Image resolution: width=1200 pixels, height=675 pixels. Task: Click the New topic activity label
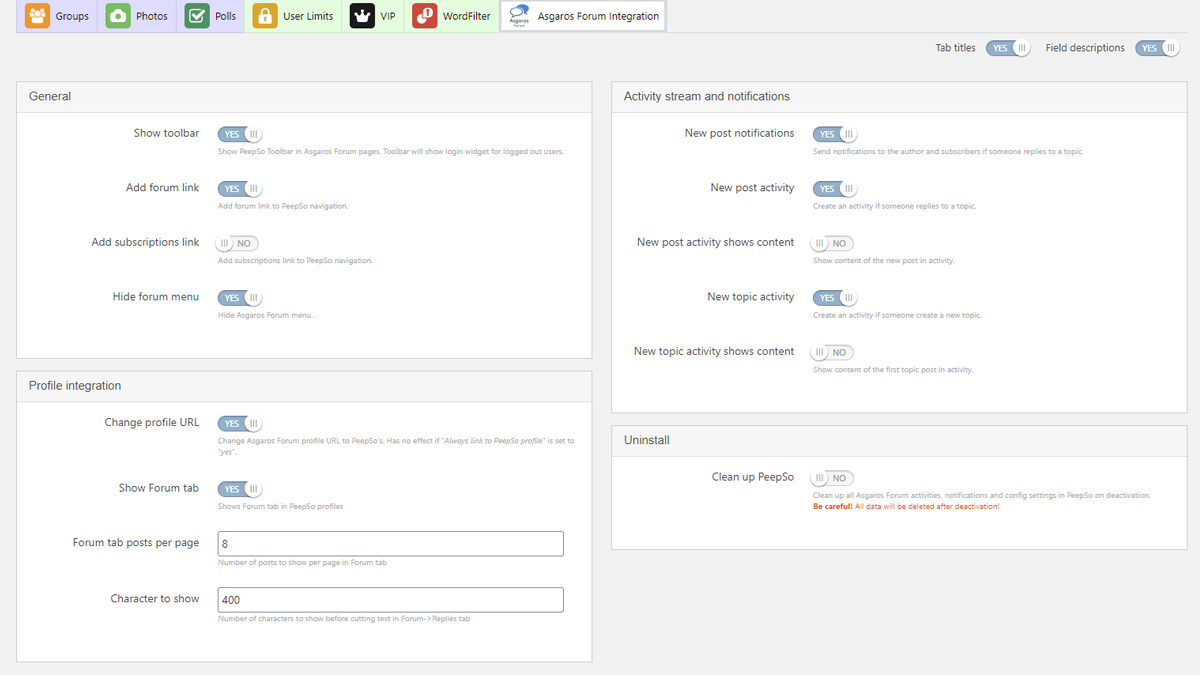[750, 297]
